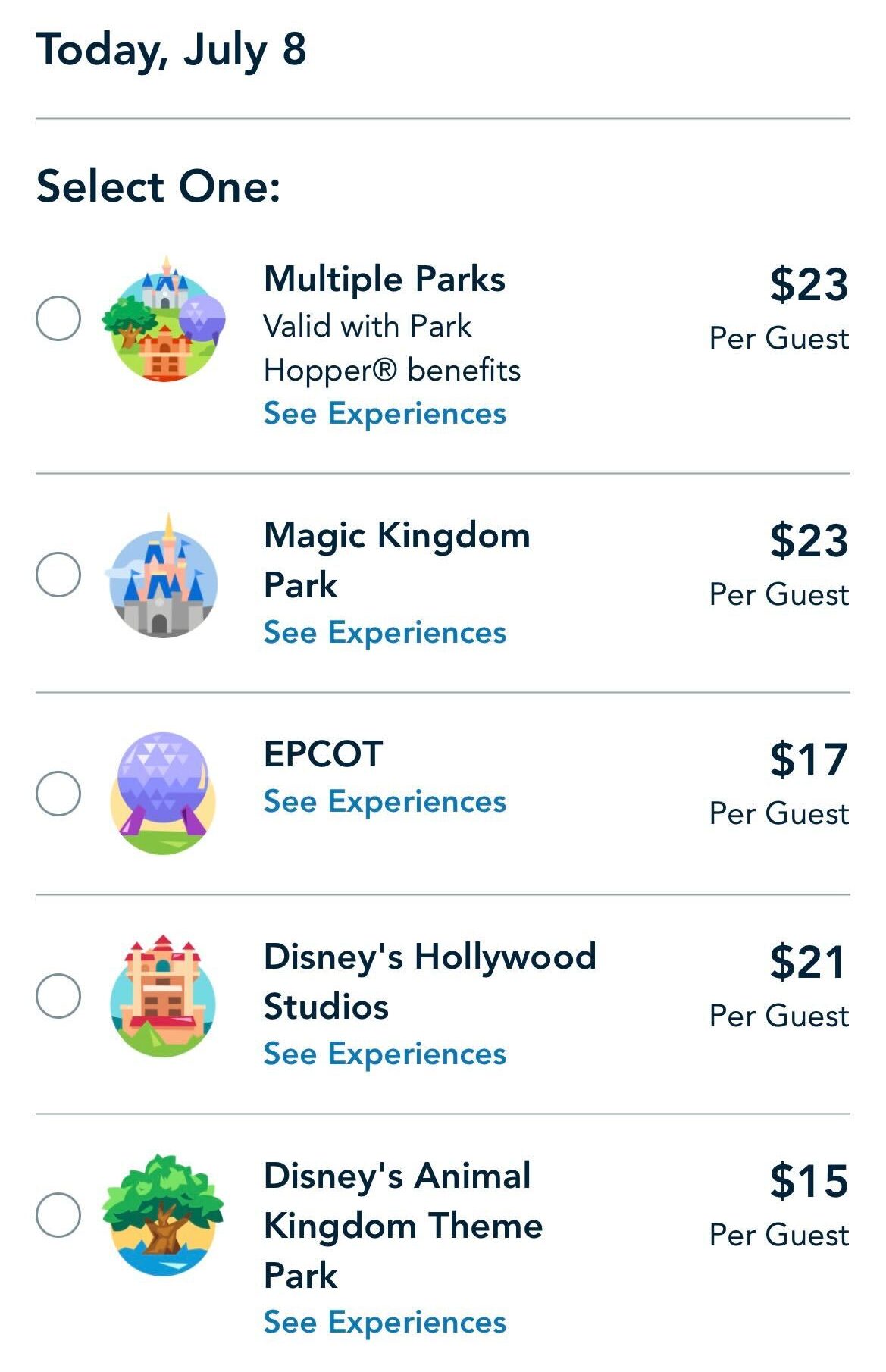This screenshot has width=886, height=1372.
Task: Show See Experiences for Animal Kingdom
Action: 384,1323
